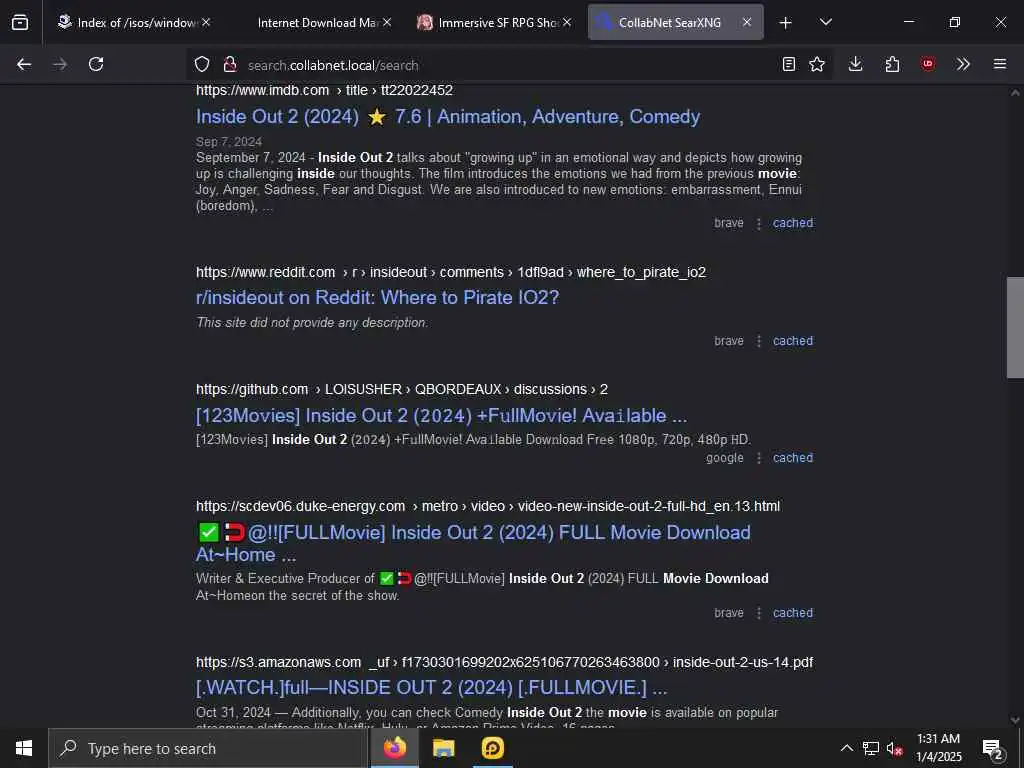Open the muted volume tray icon
The width and height of the screenshot is (1024, 768).
click(895, 748)
